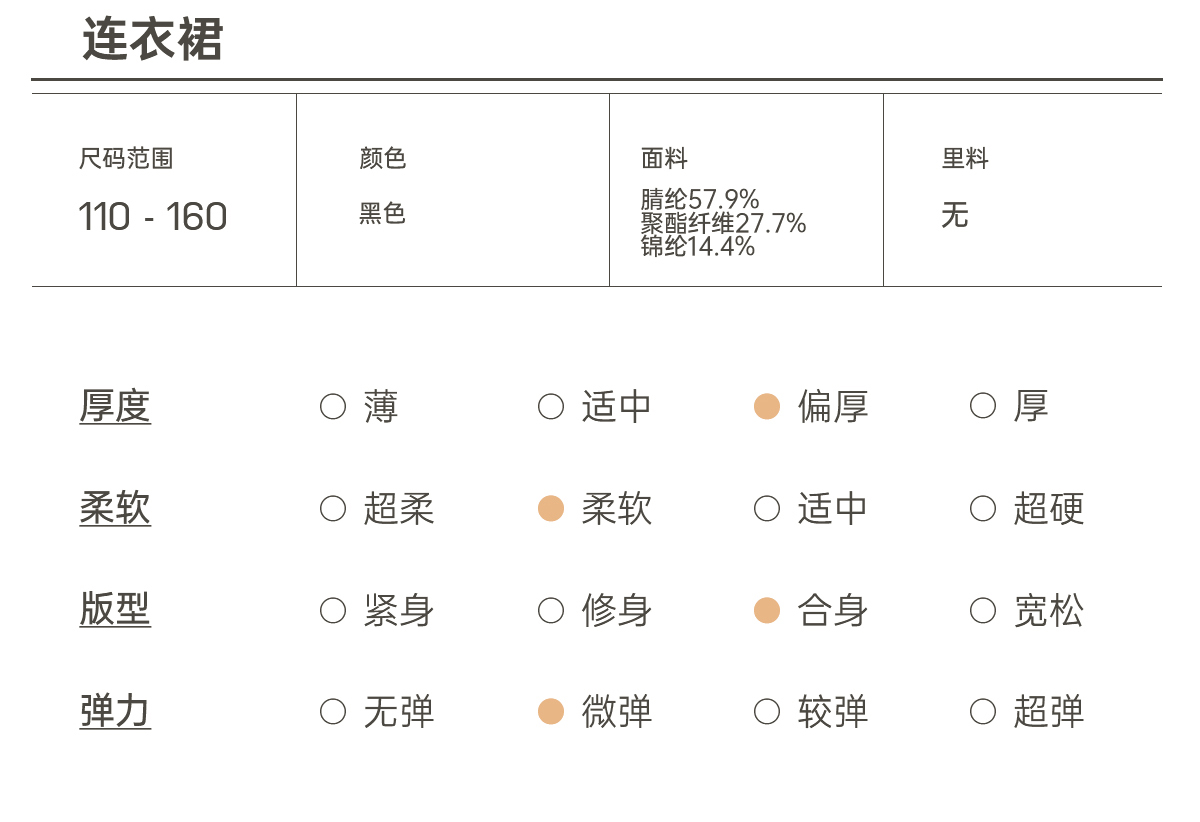1200x822 pixels.
Task: Select 超柔 softness option
Action: 333,509
